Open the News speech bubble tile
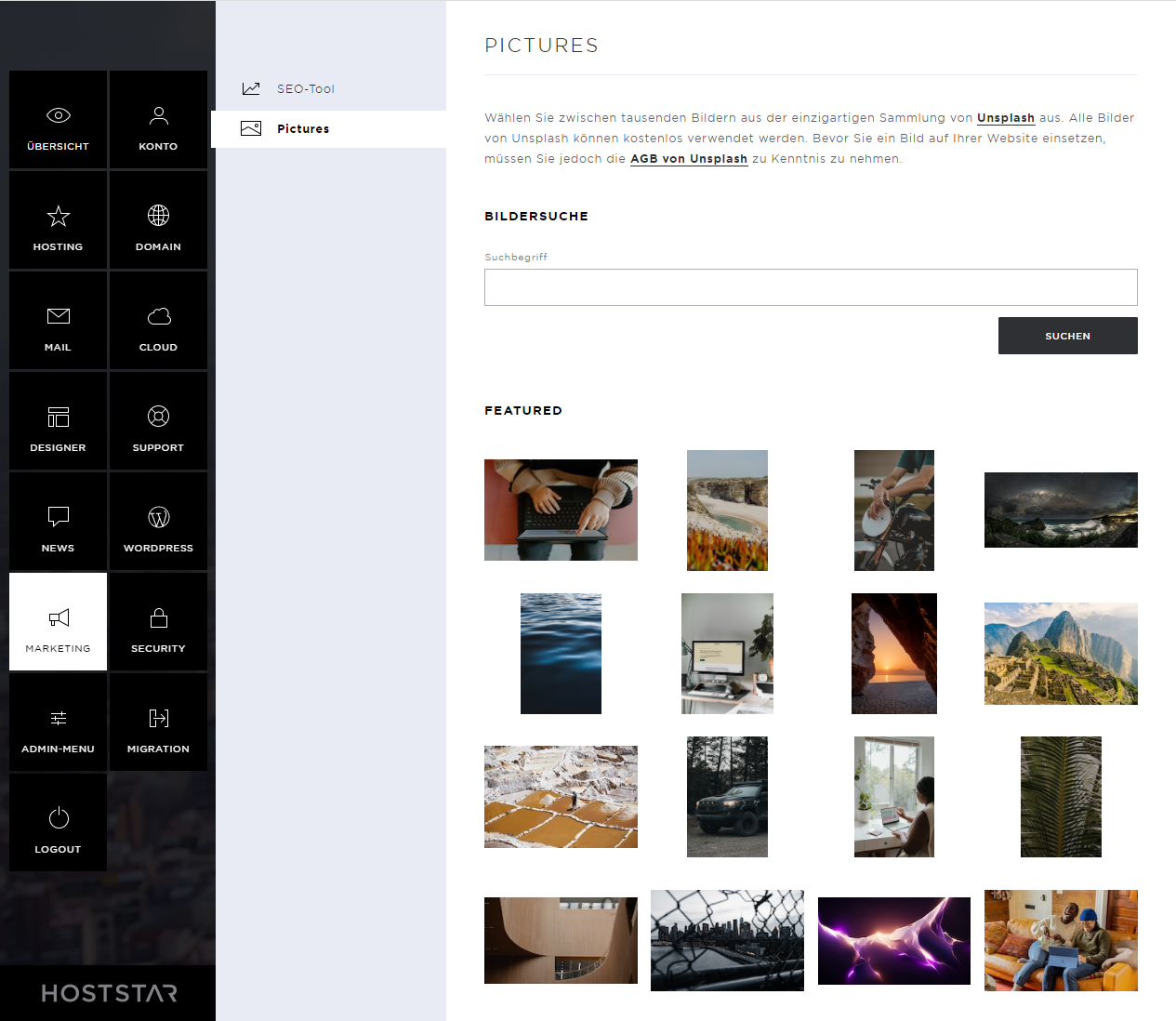1176x1021 pixels. point(58,522)
